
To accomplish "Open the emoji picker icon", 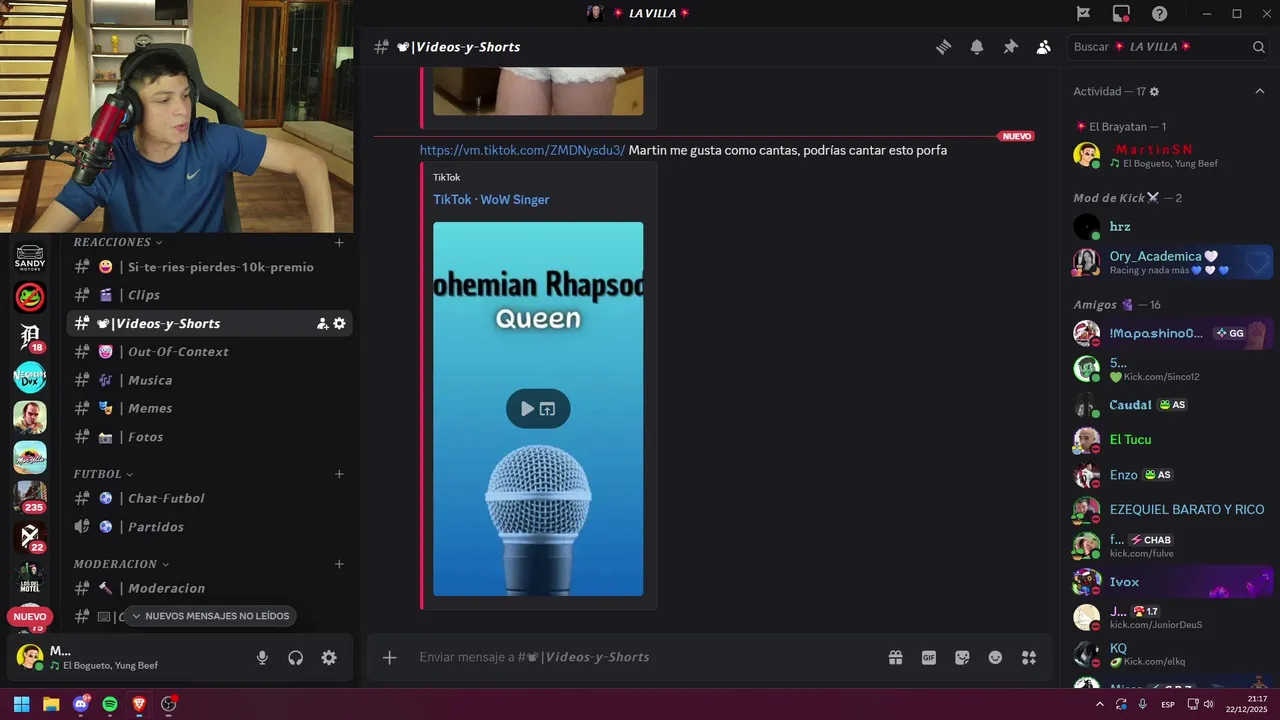I will click(x=995, y=657).
